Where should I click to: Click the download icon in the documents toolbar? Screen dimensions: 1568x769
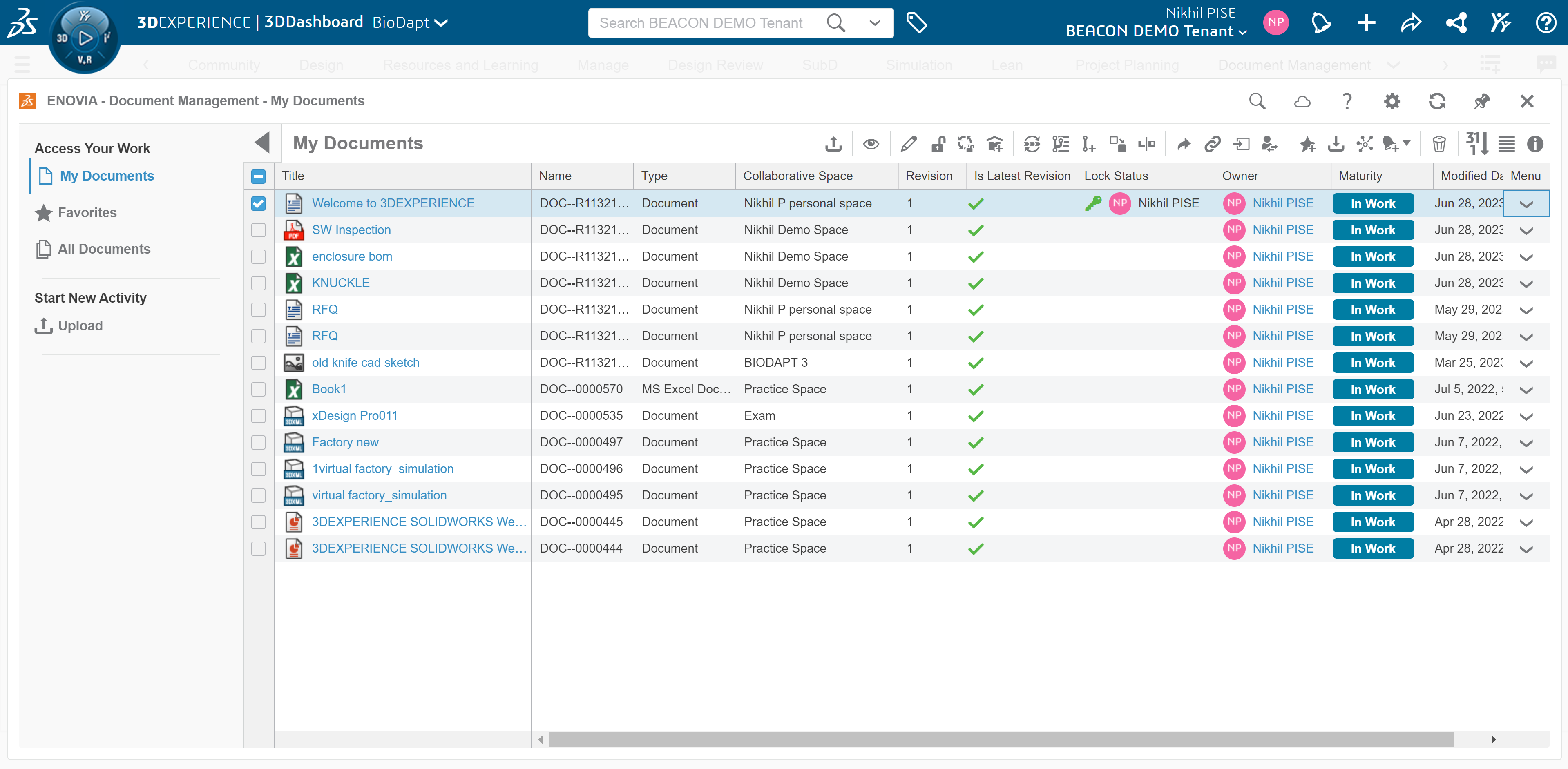click(1336, 144)
